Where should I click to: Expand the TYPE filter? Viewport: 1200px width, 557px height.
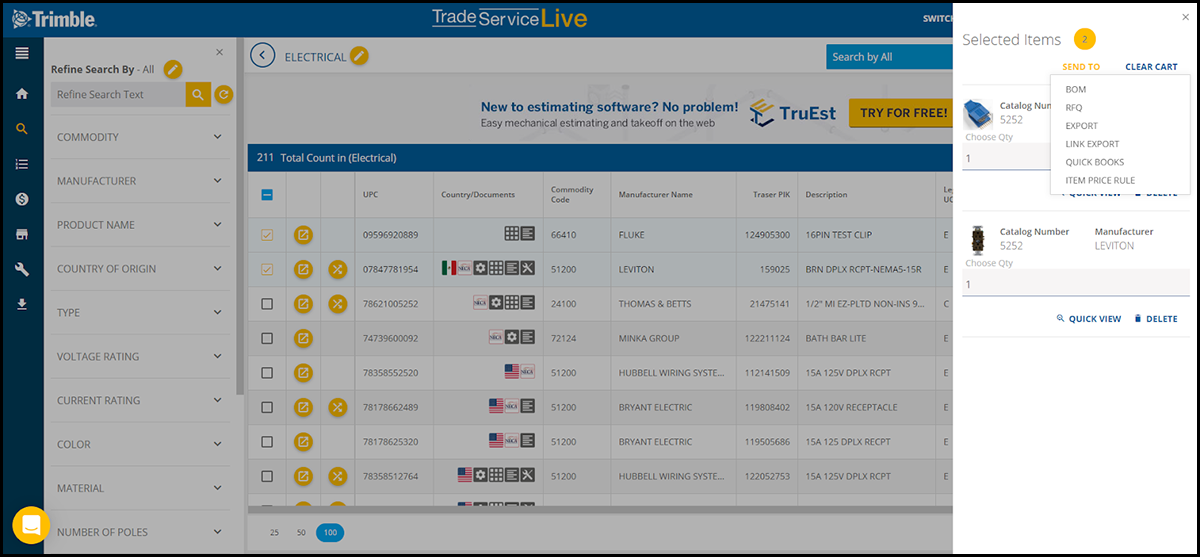[140, 313]
